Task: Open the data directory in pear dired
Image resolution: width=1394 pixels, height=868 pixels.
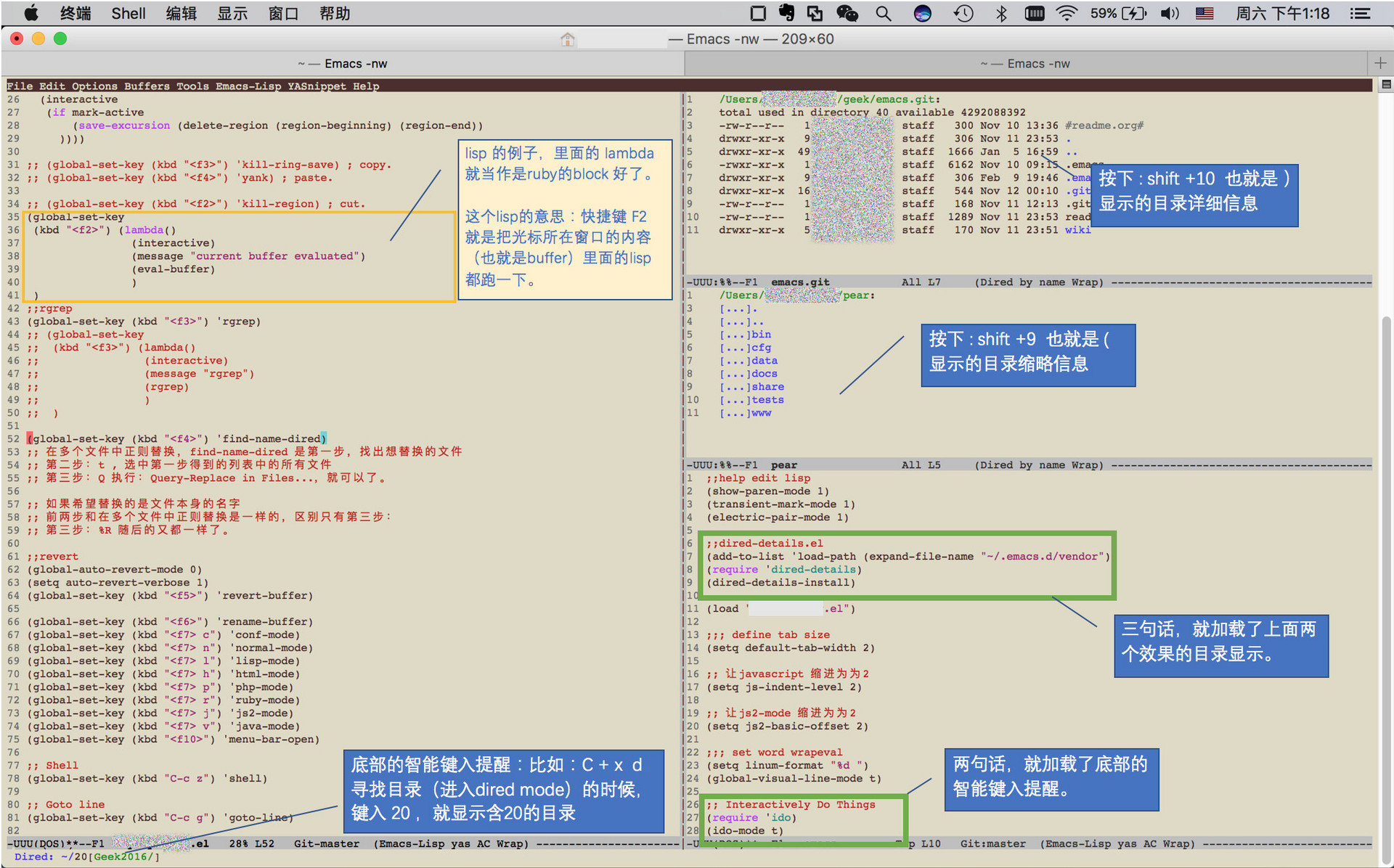Action: coord(765,361)
